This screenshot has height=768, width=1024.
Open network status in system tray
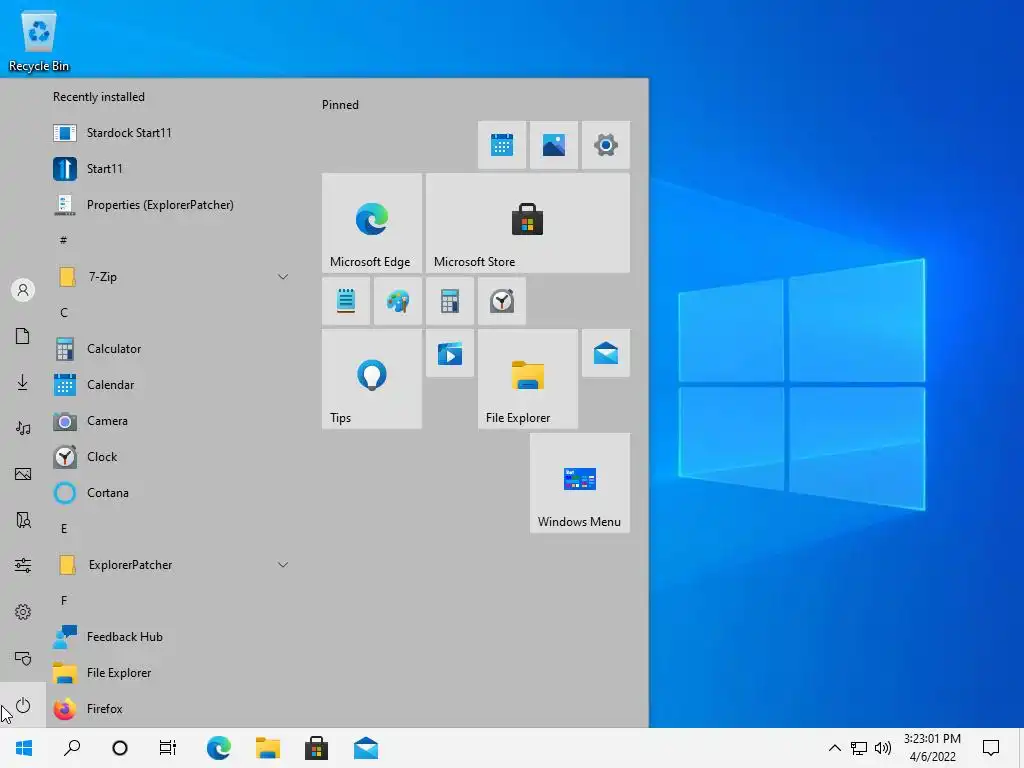859,748
